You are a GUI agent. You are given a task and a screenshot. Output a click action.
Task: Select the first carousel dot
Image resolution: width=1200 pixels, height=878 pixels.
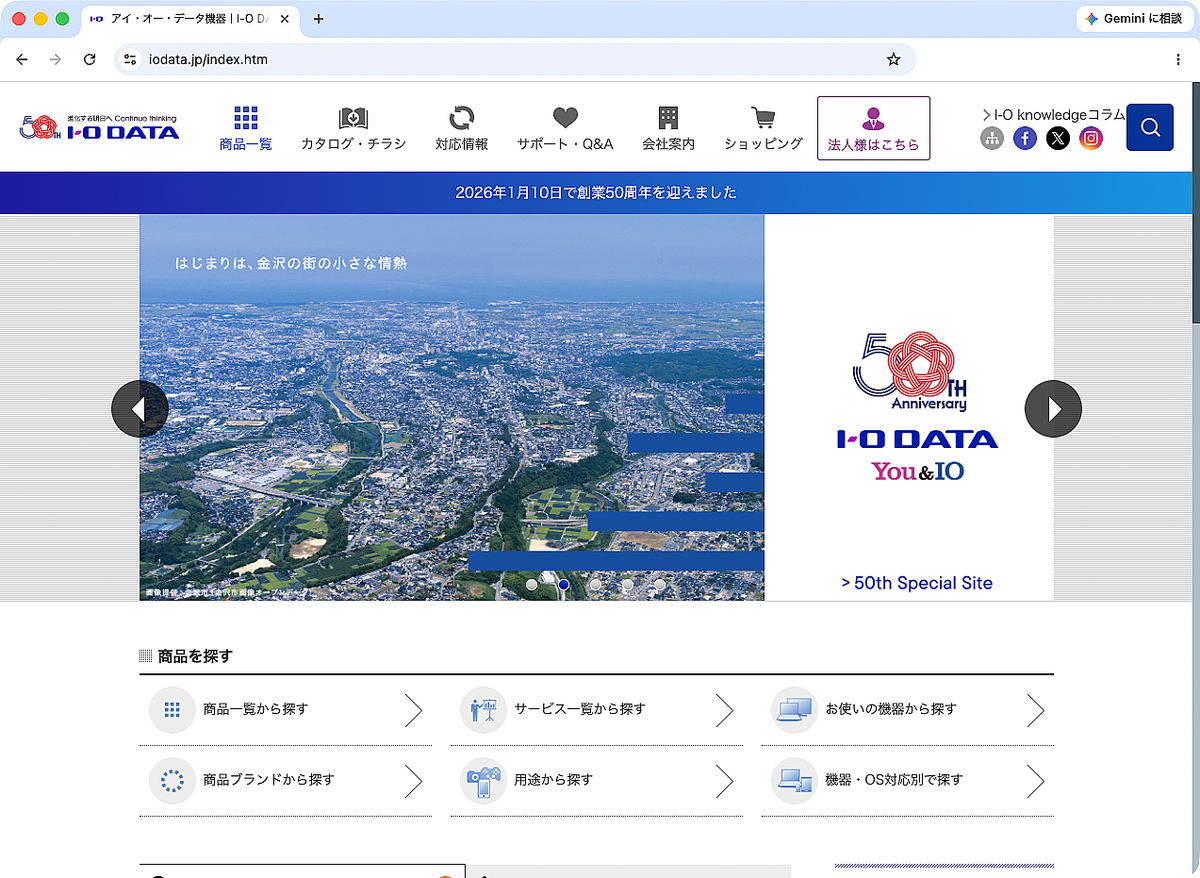point(532,584)
